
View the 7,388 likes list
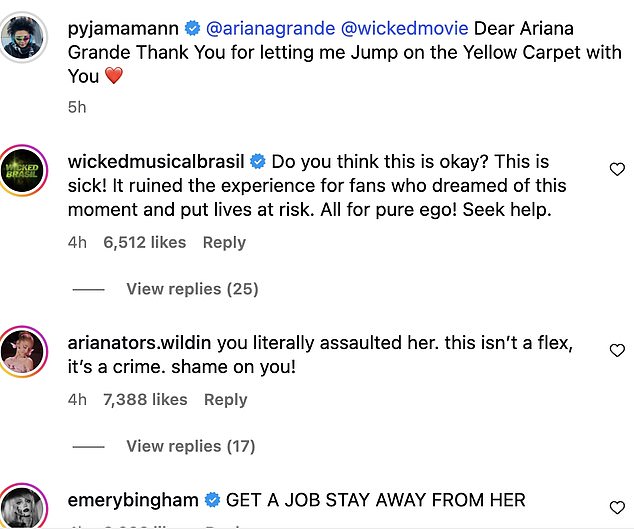click(145, 399)
